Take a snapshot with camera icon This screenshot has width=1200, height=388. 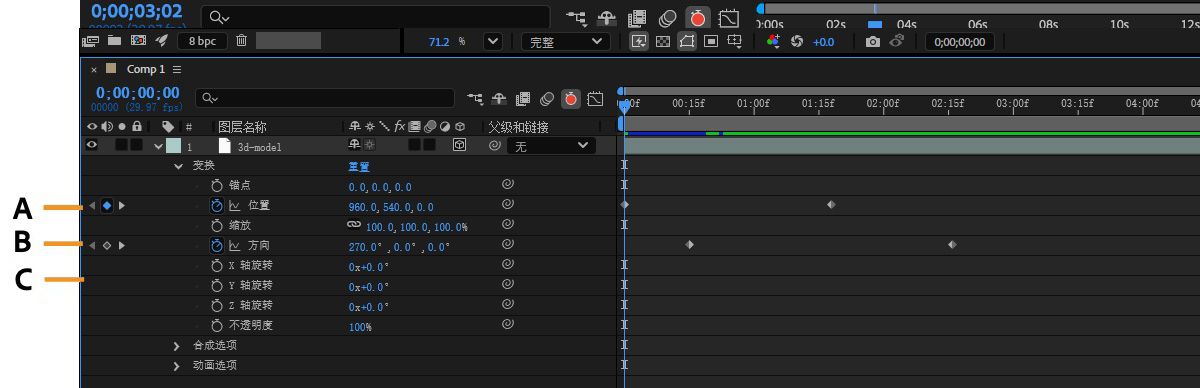873,42
